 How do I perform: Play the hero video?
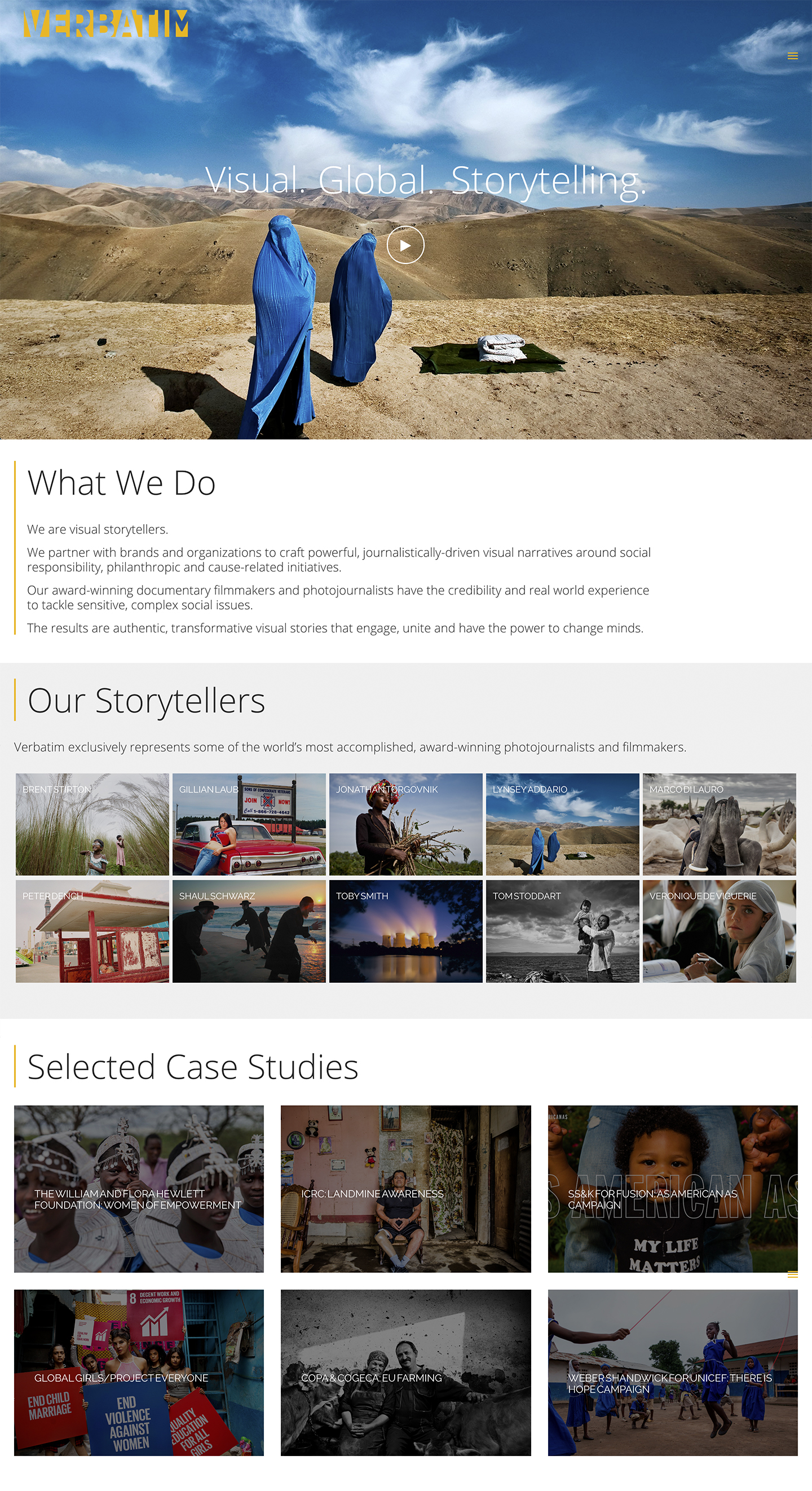pos(405,245)
